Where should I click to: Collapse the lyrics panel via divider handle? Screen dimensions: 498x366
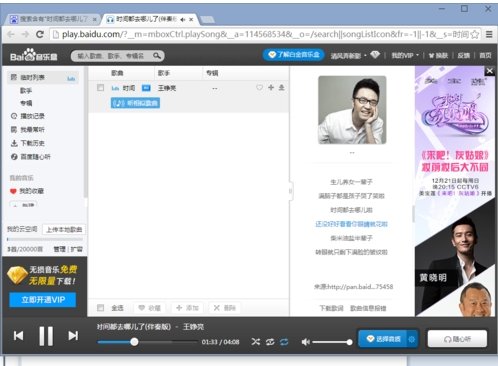click(291, 191)
